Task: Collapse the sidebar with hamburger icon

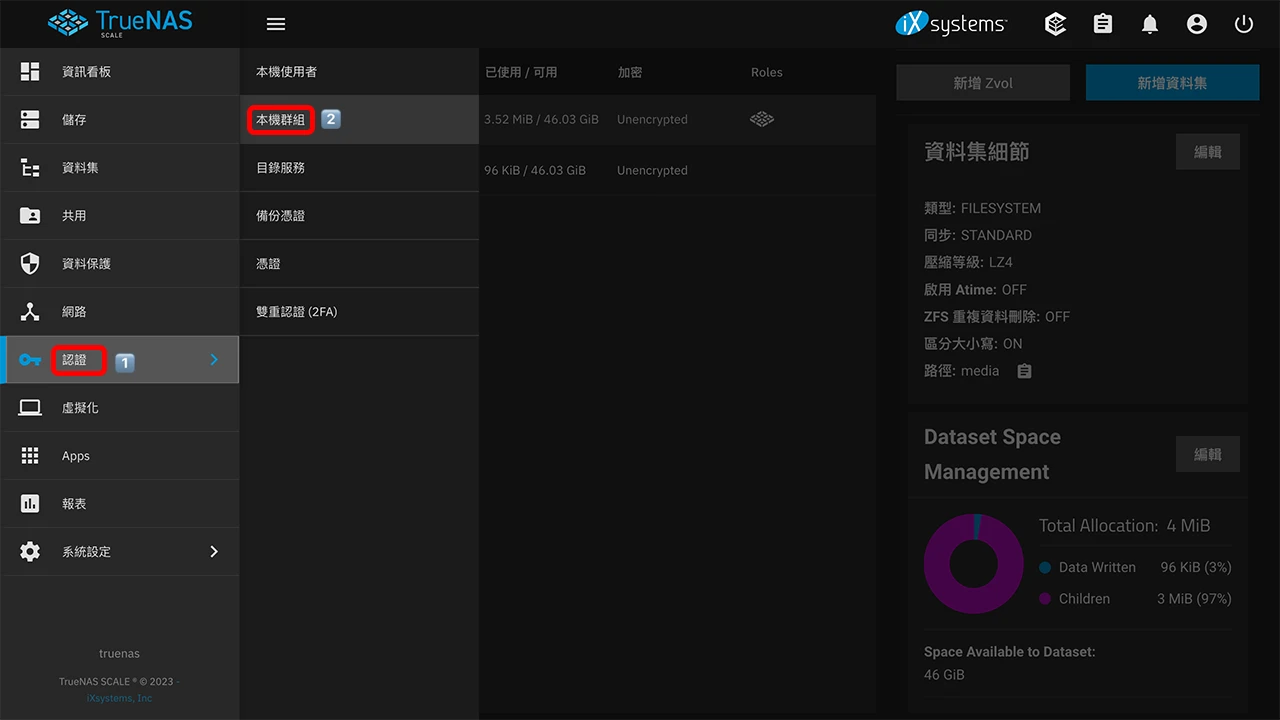Action: 276,24
